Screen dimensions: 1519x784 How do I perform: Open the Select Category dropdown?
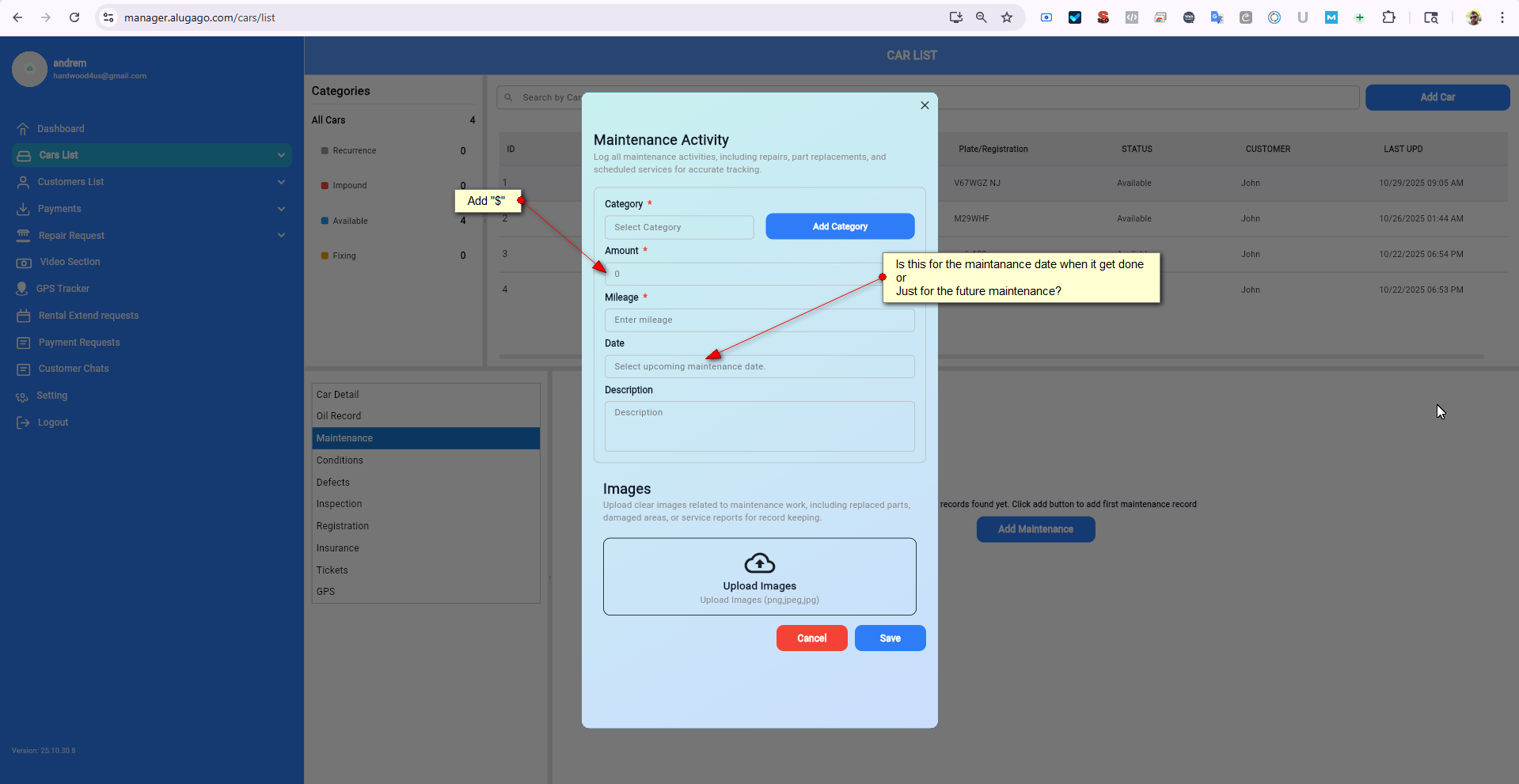tap(679, 227)
